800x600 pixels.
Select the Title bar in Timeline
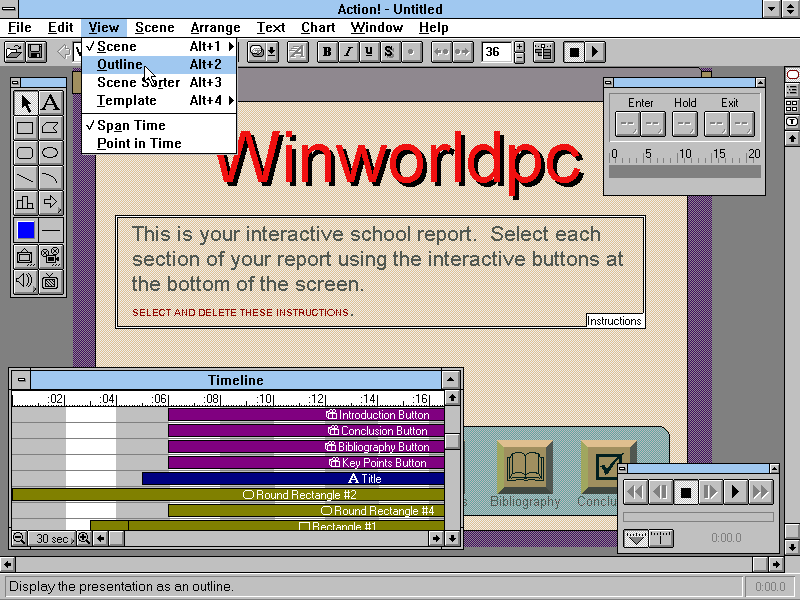point(293,479)
